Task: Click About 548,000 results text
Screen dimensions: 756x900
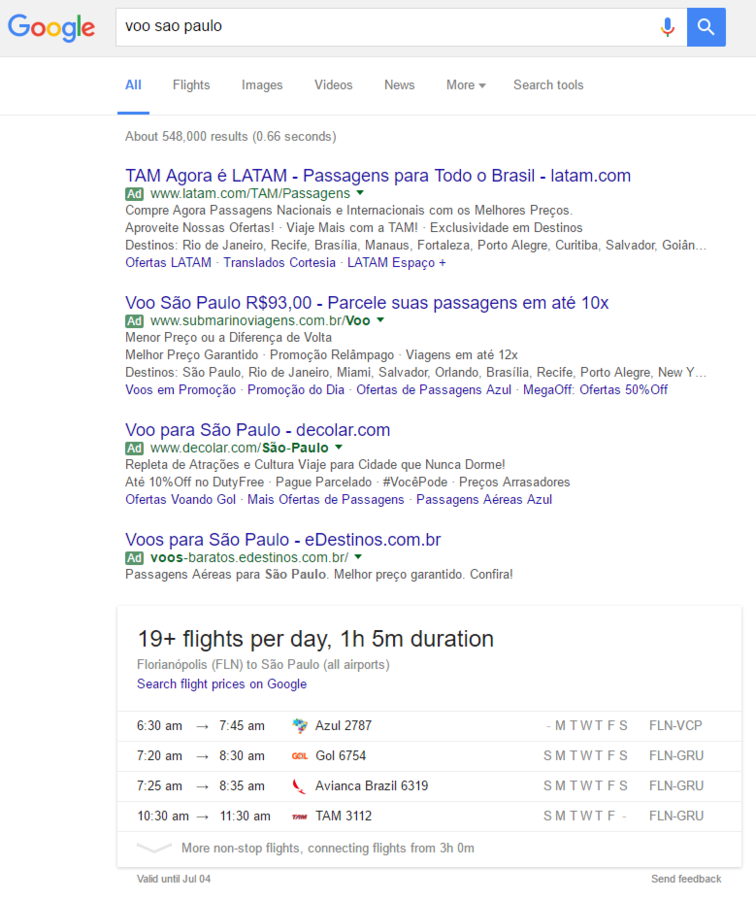Action: coord(231,137)
